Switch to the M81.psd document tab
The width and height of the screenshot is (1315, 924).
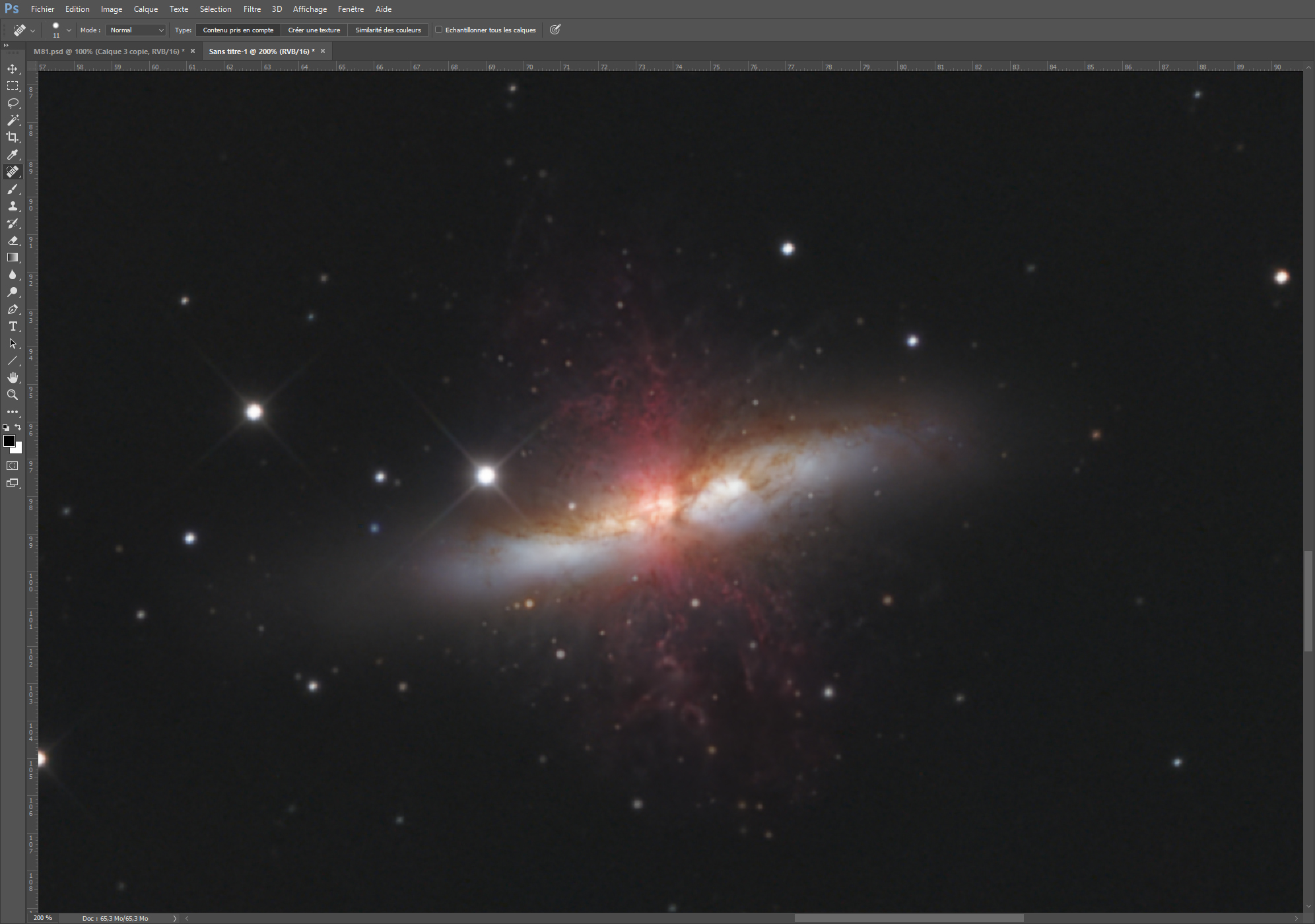pyautogui.click(x=109, y=51)
